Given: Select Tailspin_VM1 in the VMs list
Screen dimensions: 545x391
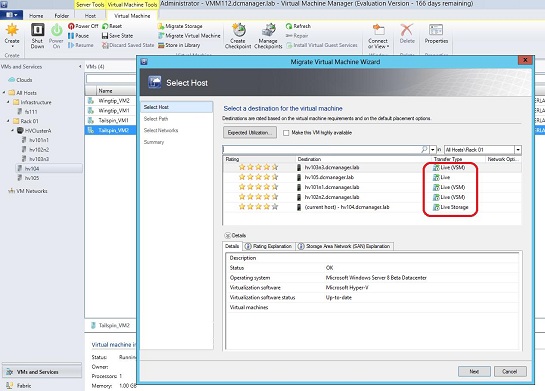Looking at the screenshot, I should point(113,120).
